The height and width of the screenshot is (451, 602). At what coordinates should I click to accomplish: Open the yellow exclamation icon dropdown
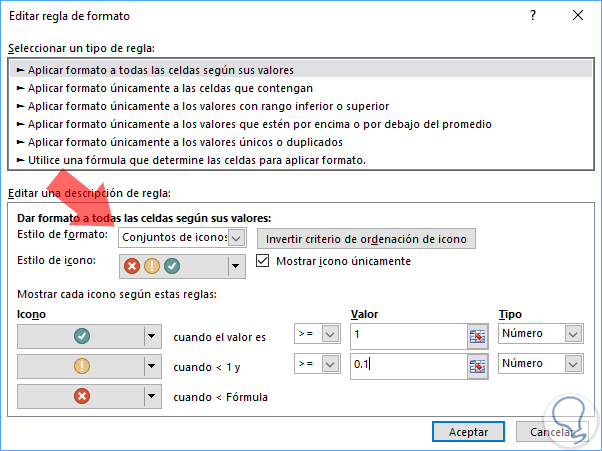[152, 366]
